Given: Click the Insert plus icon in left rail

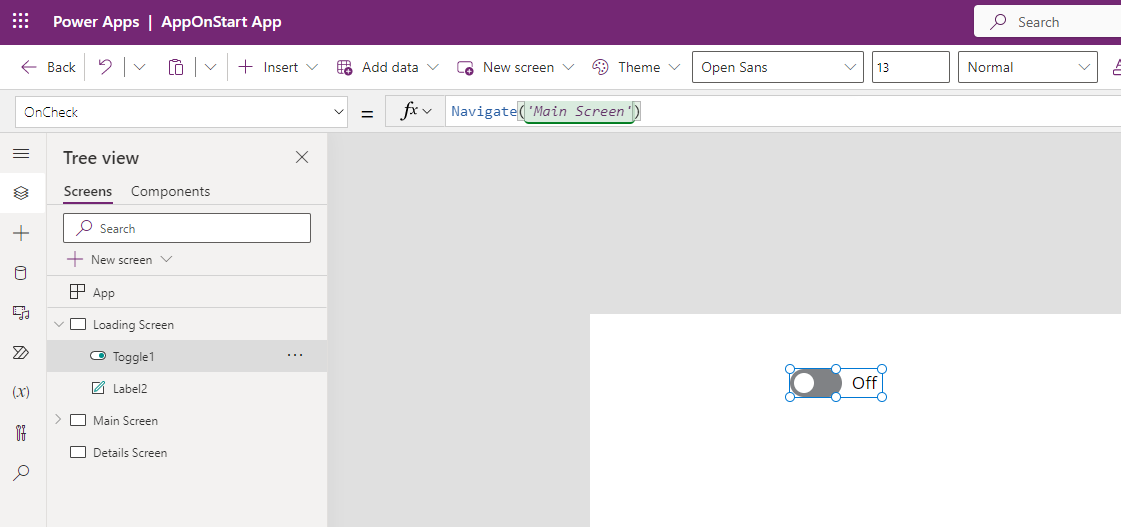Looking at the screenshot, I should click(21, 233).
